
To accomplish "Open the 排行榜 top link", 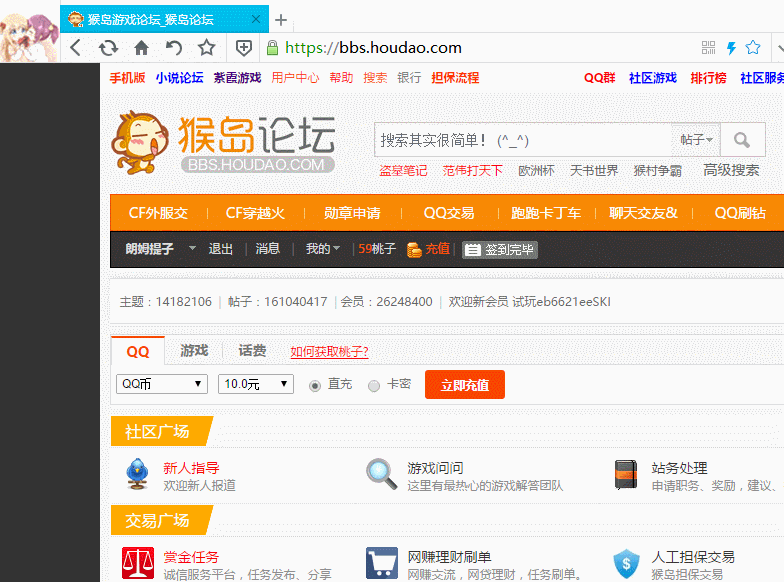I will [x=708, y=78].
